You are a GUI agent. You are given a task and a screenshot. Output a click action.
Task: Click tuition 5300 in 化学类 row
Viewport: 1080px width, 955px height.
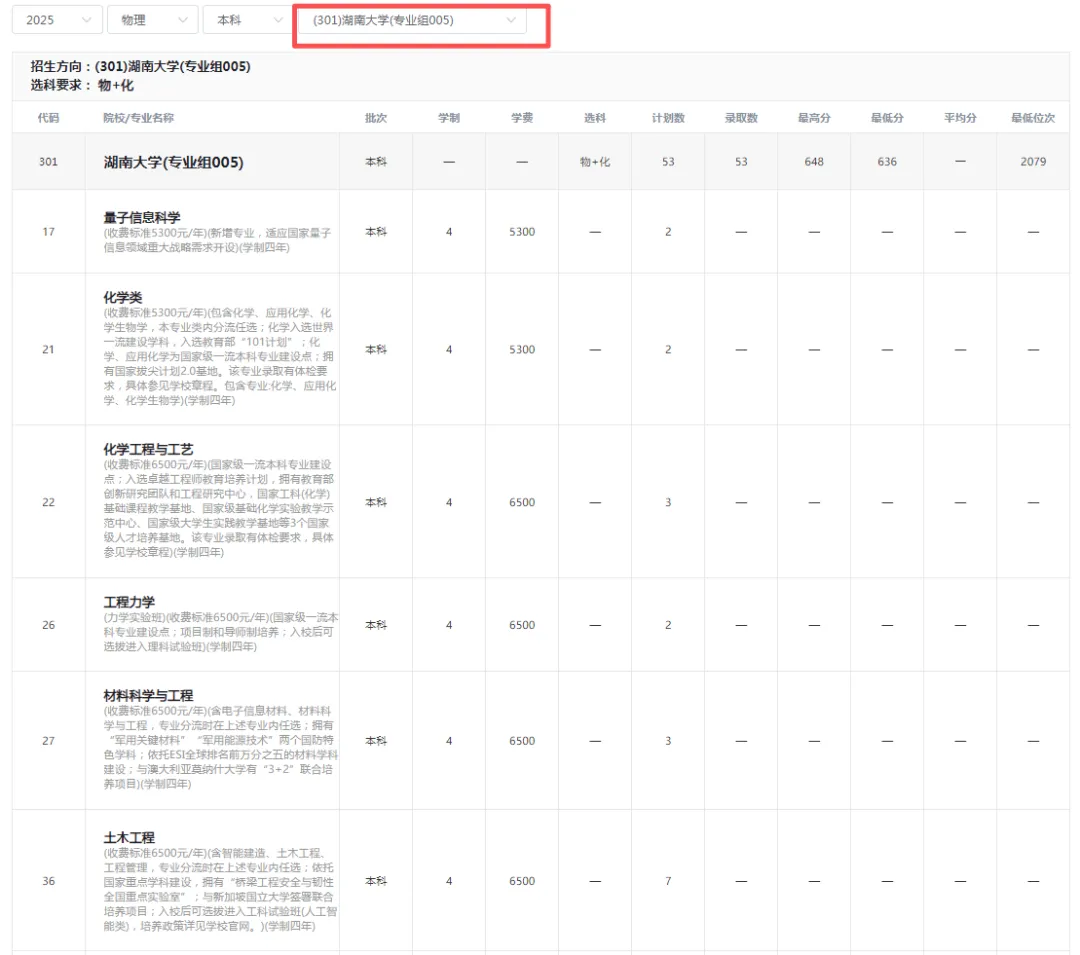522,350
